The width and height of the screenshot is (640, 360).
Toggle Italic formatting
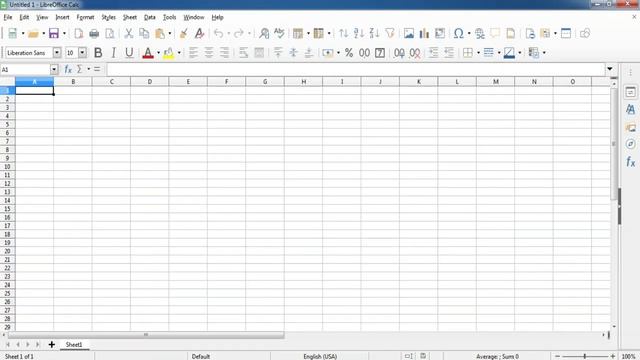point(113,53)
